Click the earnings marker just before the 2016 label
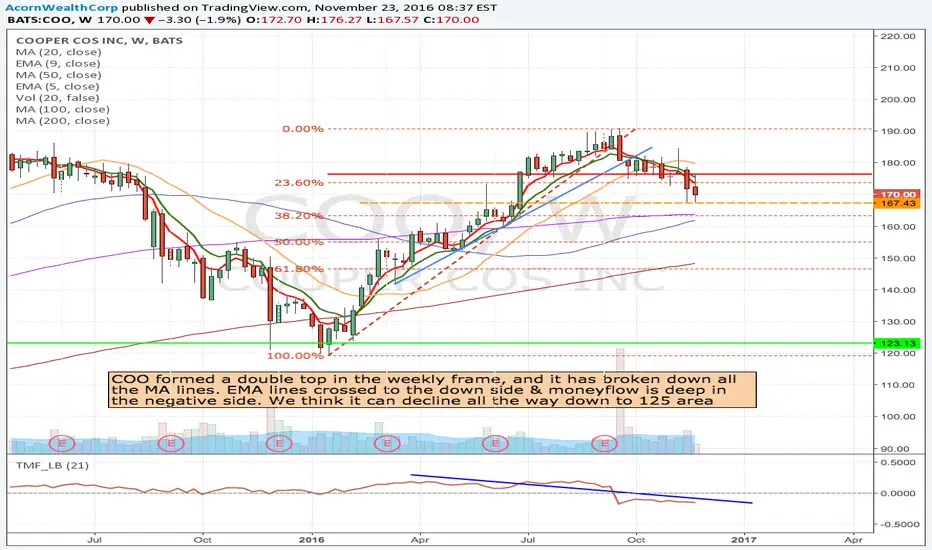Viewport: 932px width, 550px height. coord(279,443)
